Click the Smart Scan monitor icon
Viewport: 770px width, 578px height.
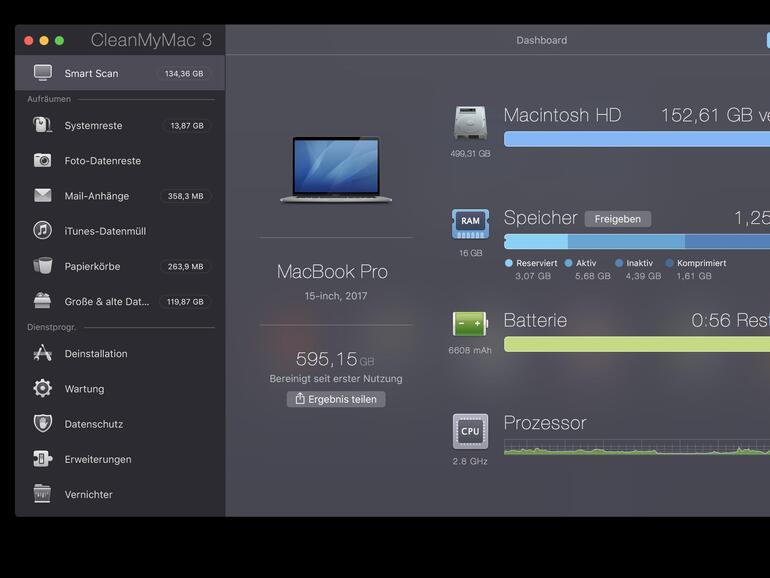coord(43,73)
